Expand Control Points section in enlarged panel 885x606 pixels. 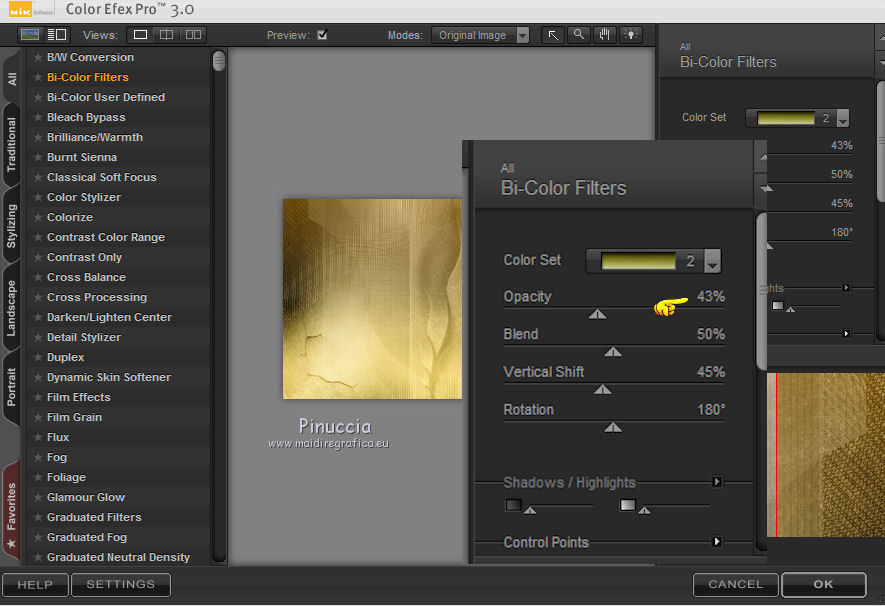pos(717,541)
